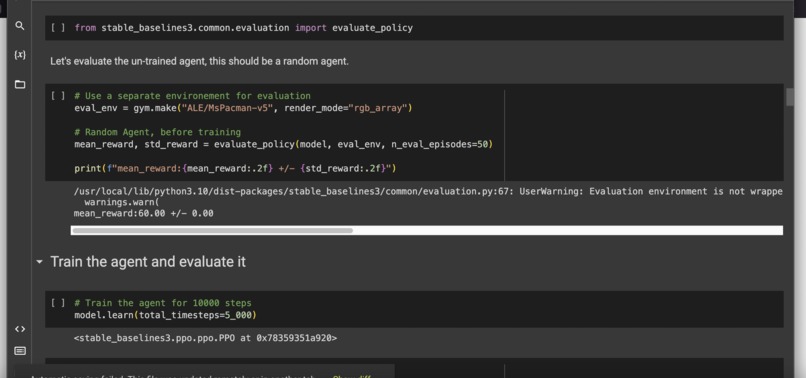Click the notebook vertical scrollbar thumb
This screenshot has height=378, width=806.
pos(790,97)
